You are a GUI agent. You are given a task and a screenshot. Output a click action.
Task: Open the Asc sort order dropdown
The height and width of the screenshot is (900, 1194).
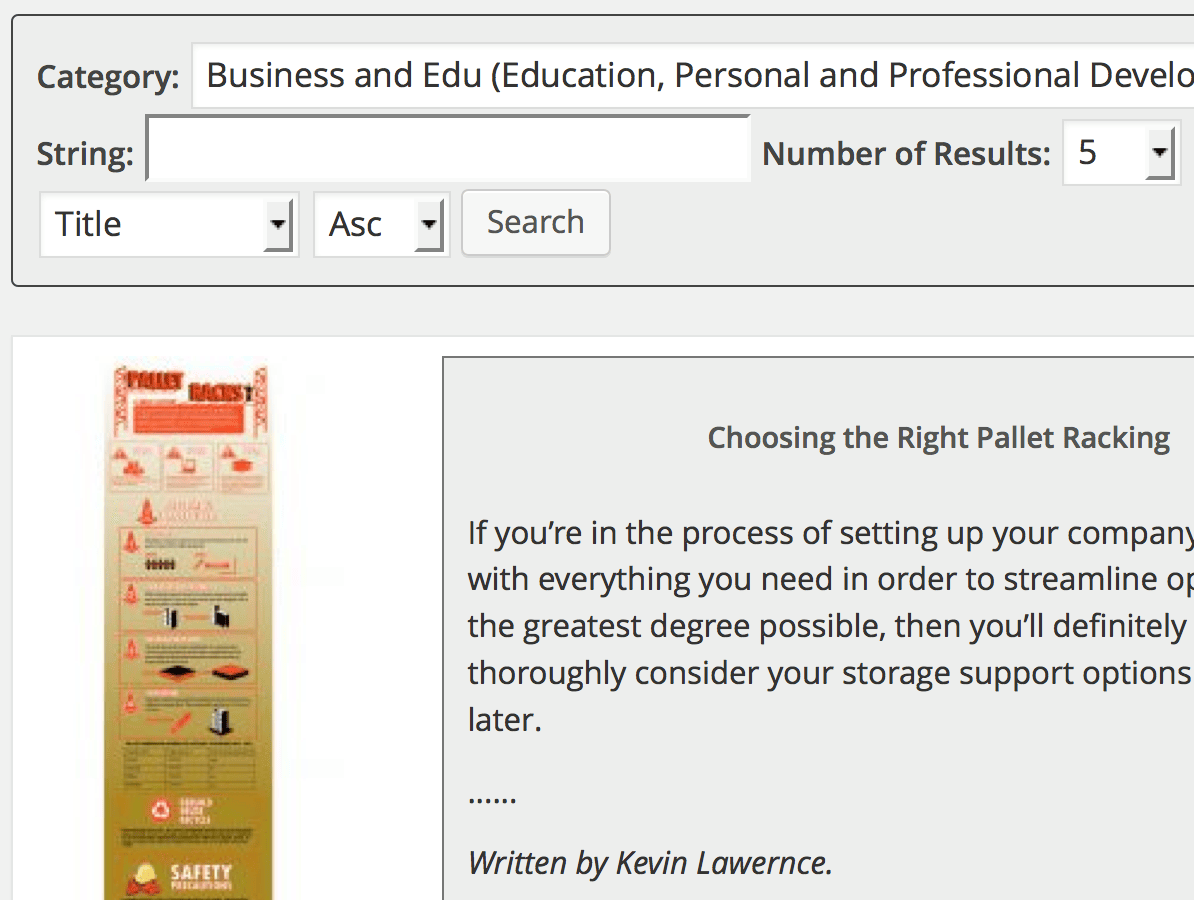point(380,224)
